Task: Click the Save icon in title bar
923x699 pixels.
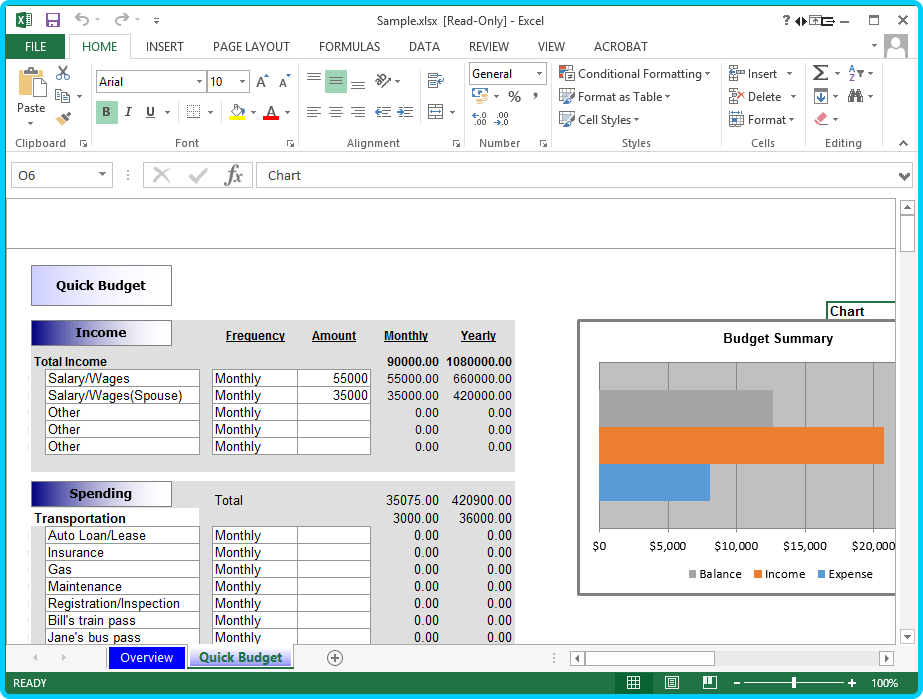Action: click(x=53, y=21)
